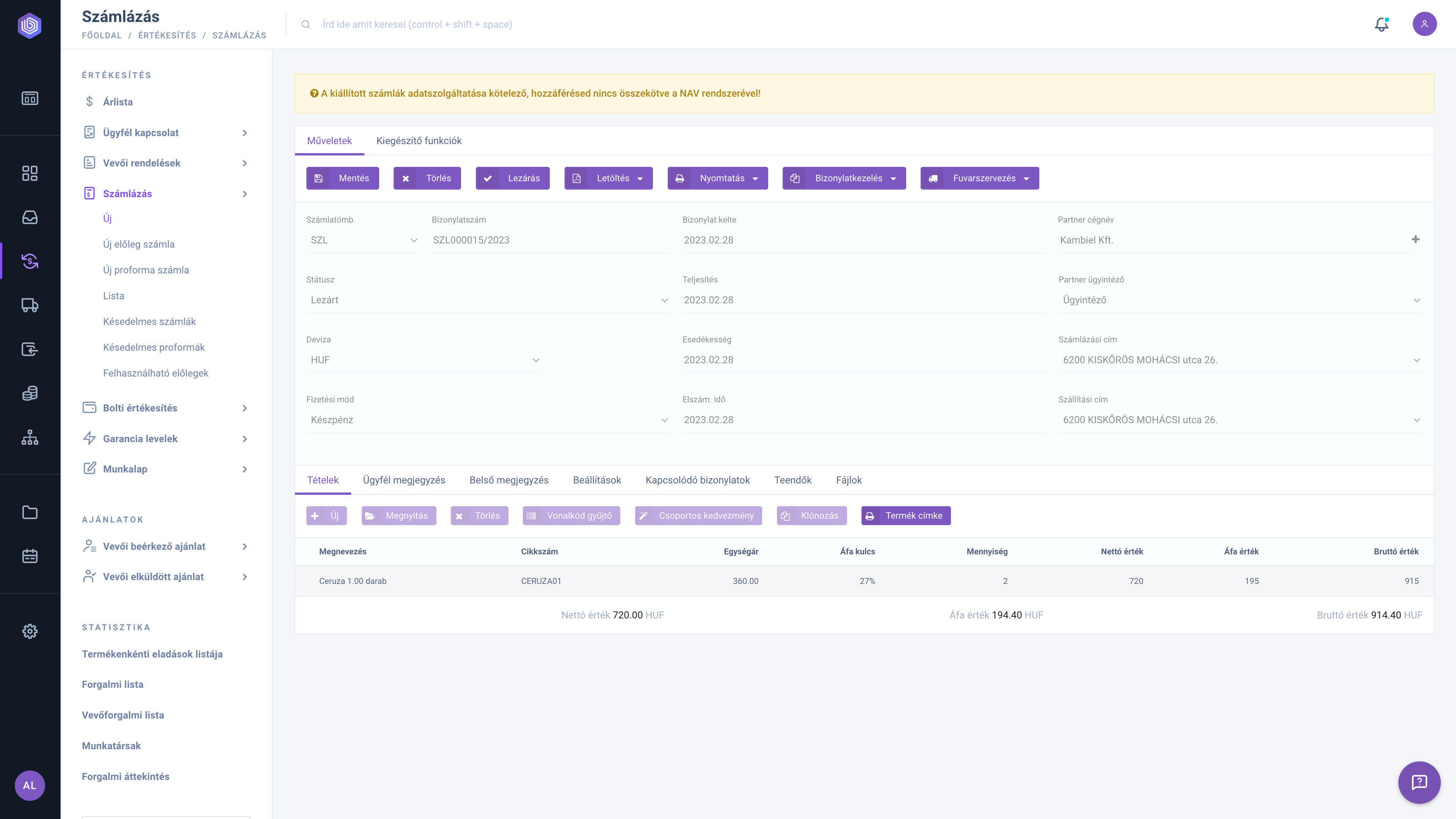Click the Mentés save button
The height and width of the screenshot is (819, 1456).
coord(342,178)
